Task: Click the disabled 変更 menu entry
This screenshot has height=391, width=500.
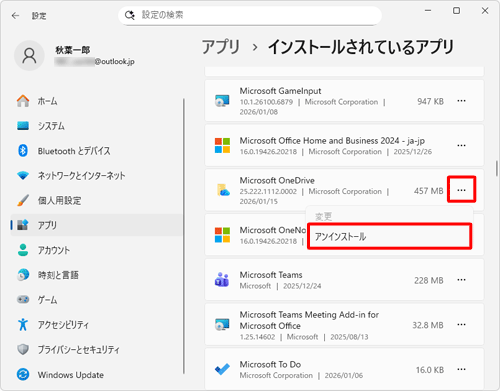Action: (389, 217)
